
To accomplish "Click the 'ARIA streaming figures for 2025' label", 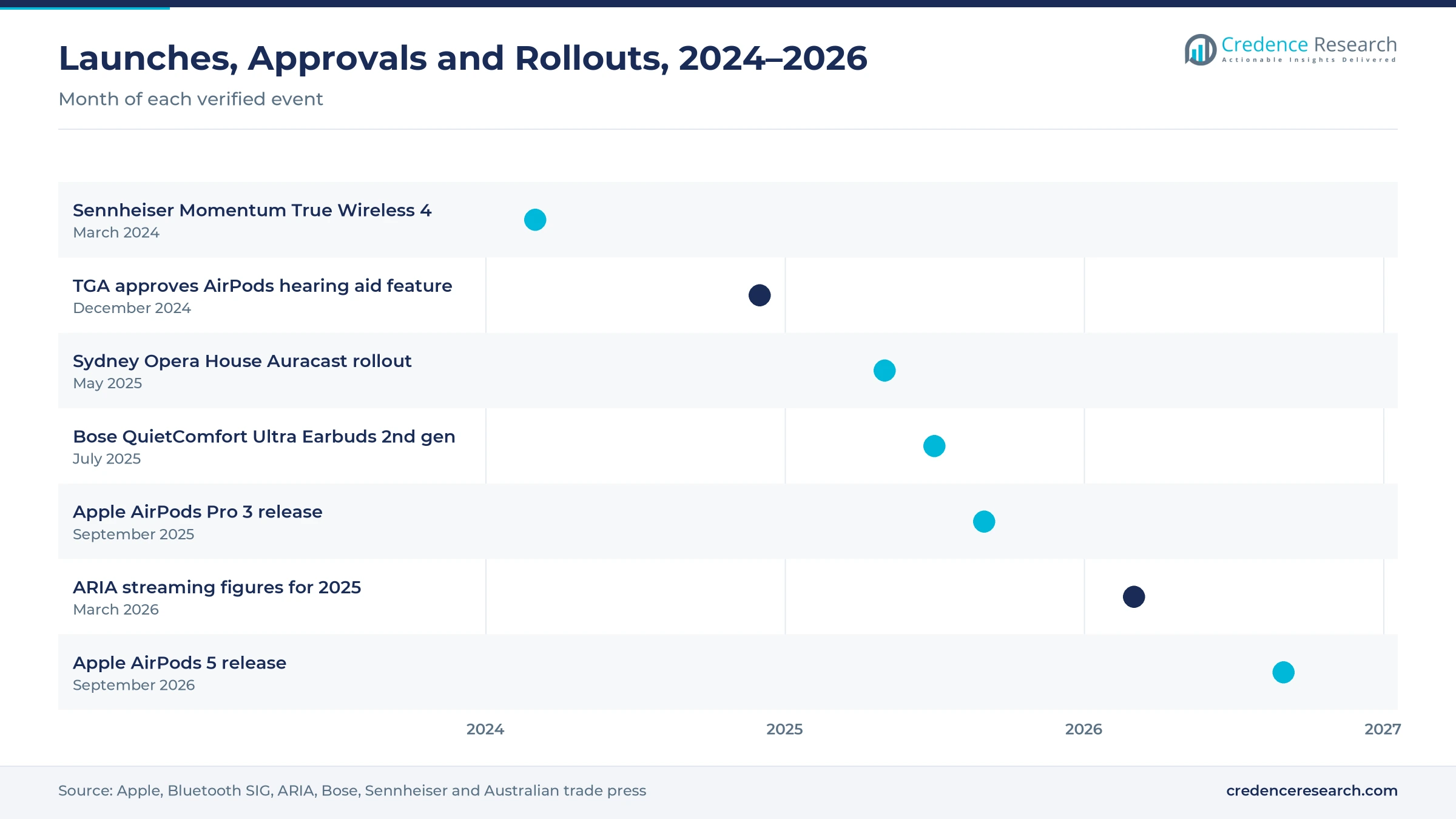I will click(x=217, y=587).
